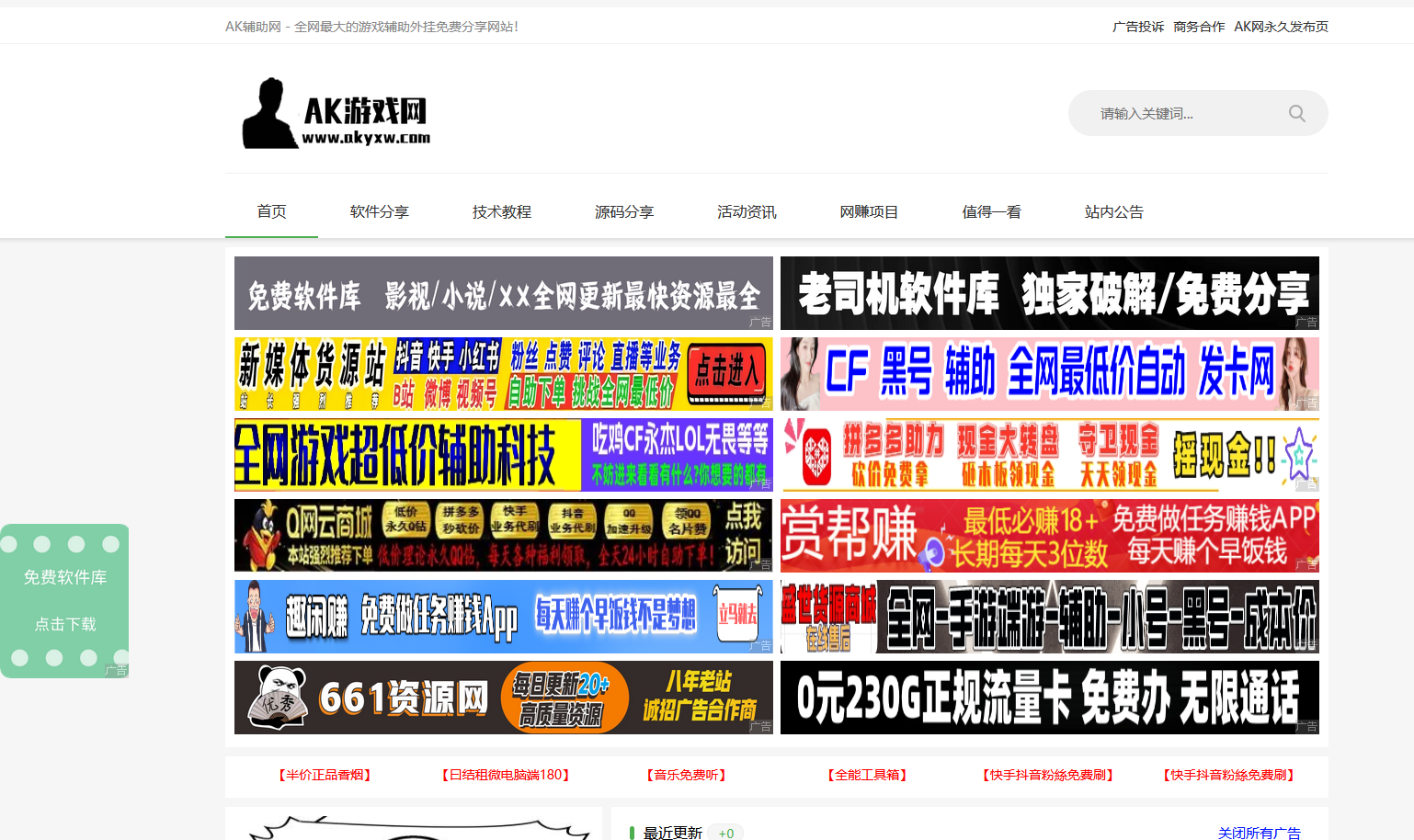
Task: Open 拼多多助力 摇现金 banner
Action: tap(1050, 455)
